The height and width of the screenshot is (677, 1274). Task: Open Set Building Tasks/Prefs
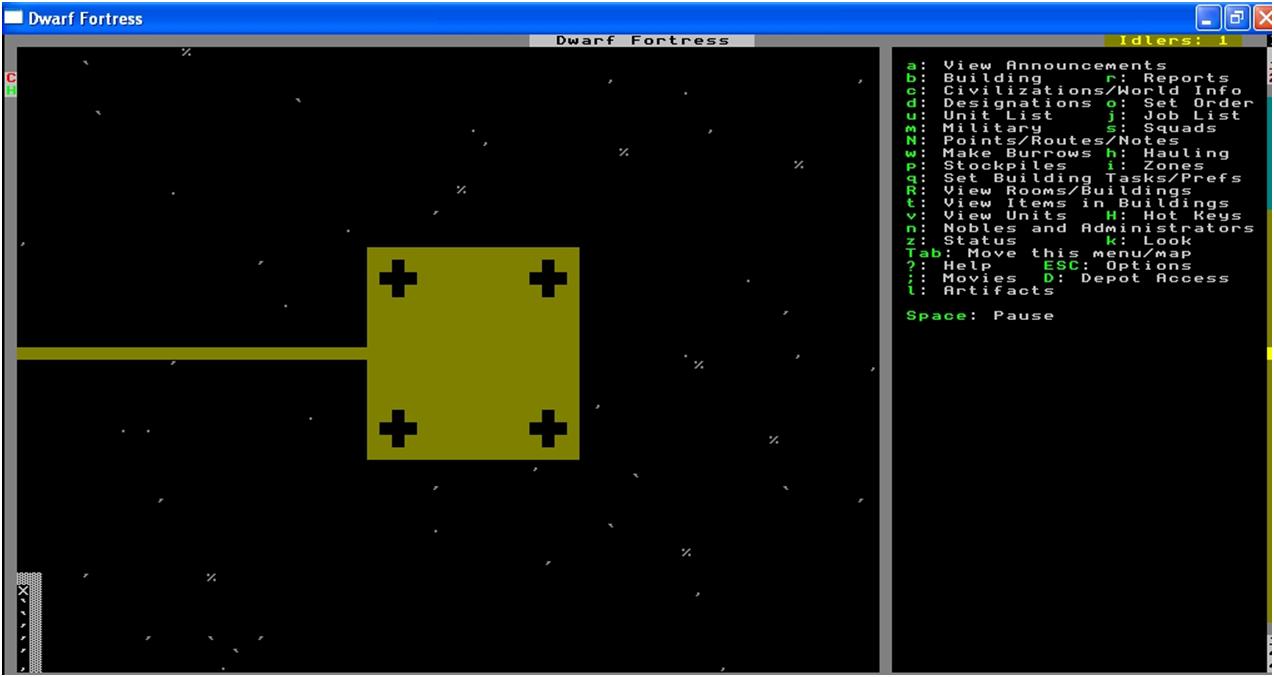1074,178
